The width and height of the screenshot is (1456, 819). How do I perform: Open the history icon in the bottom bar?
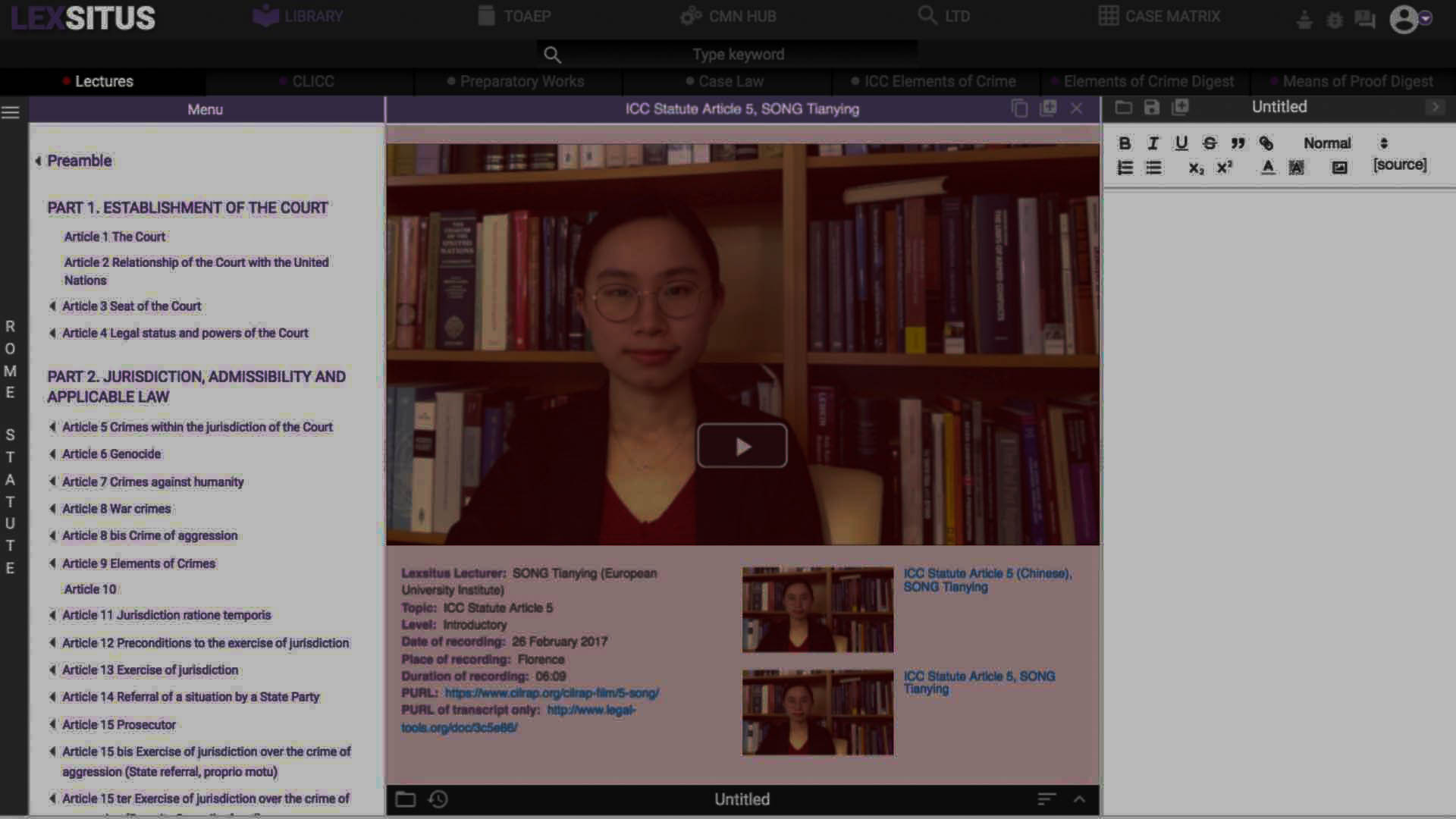tap(438, 799)
